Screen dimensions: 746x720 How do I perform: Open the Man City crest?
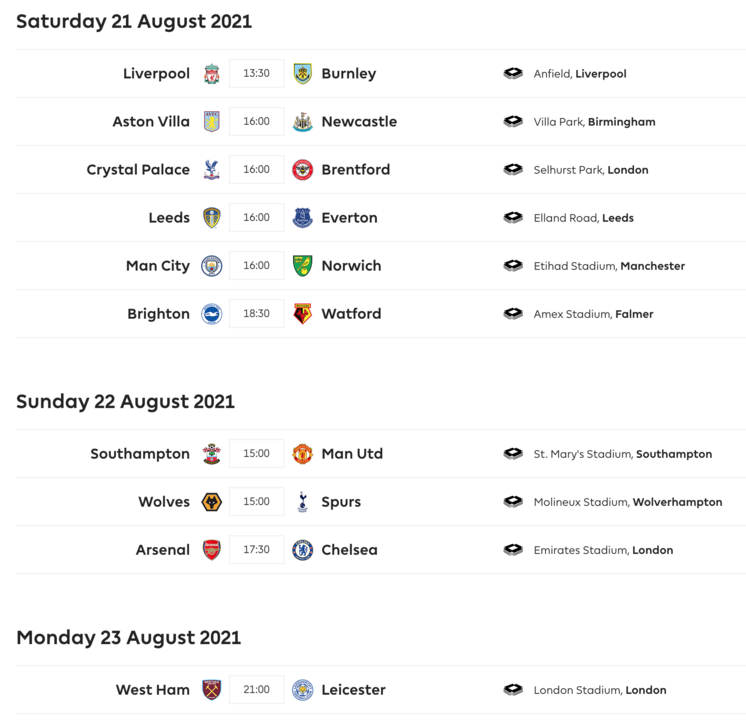[211, 266]
